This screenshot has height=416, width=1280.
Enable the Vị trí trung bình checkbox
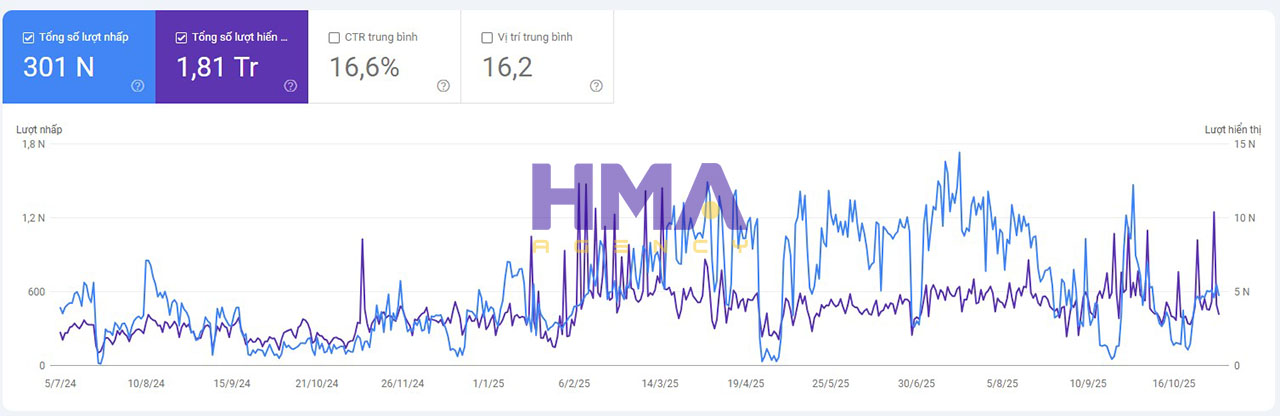[487, 38]
